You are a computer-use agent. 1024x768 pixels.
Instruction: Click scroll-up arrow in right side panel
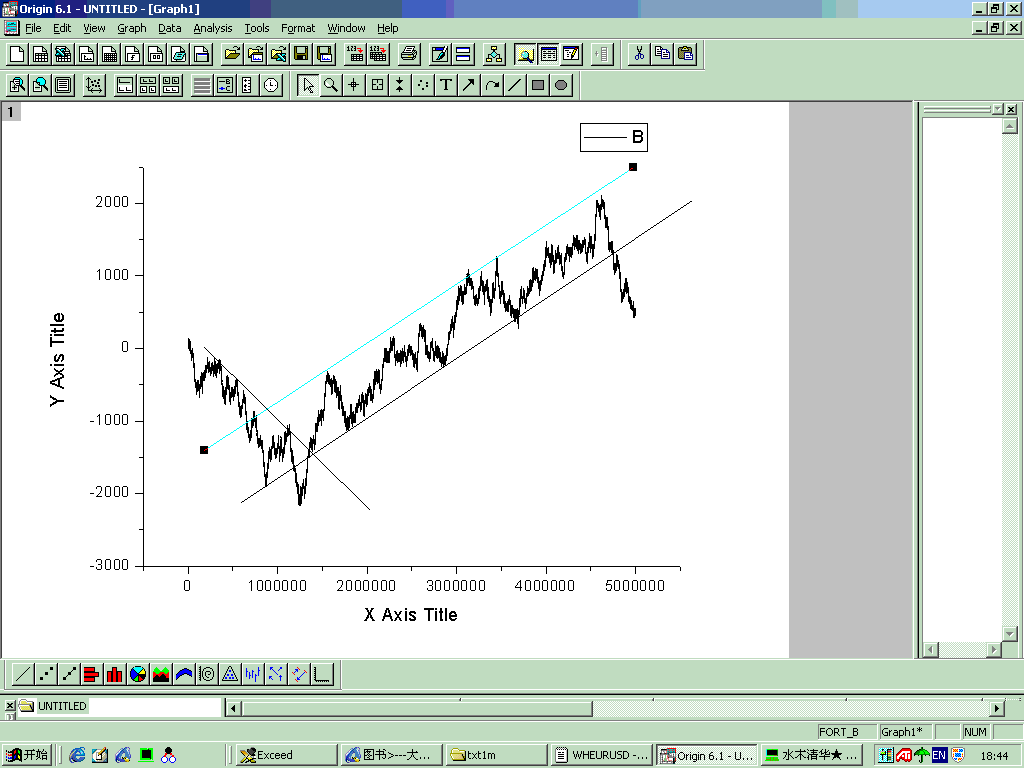(1010, 126)
